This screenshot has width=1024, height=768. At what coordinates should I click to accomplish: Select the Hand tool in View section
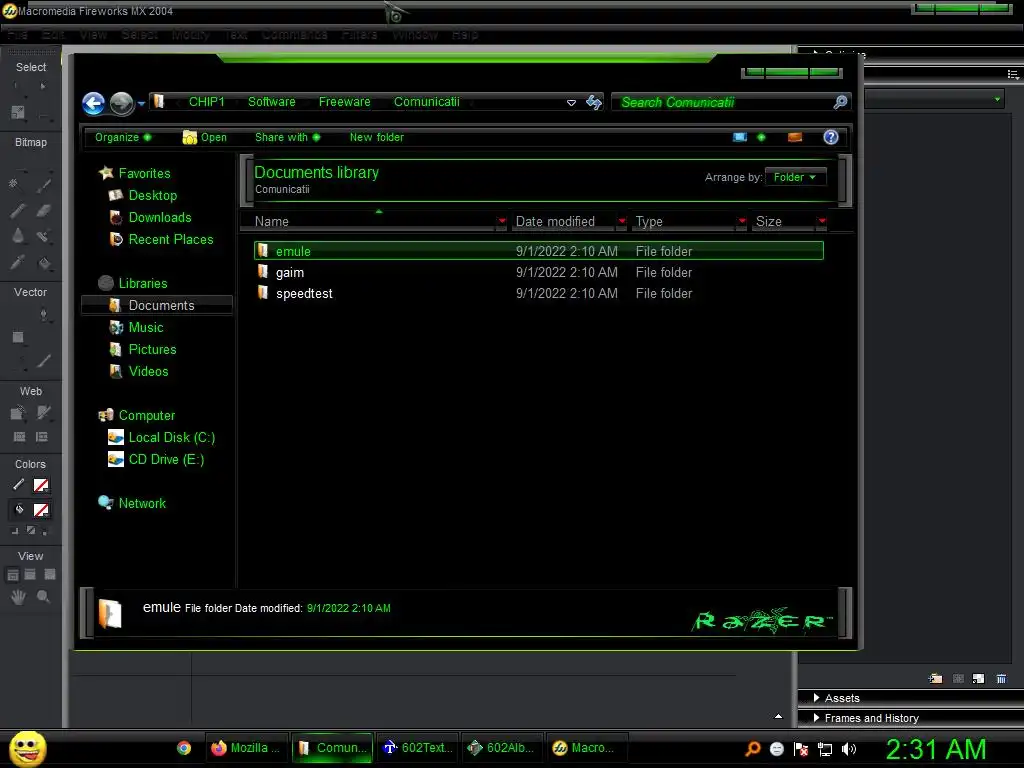pos(18,596)
